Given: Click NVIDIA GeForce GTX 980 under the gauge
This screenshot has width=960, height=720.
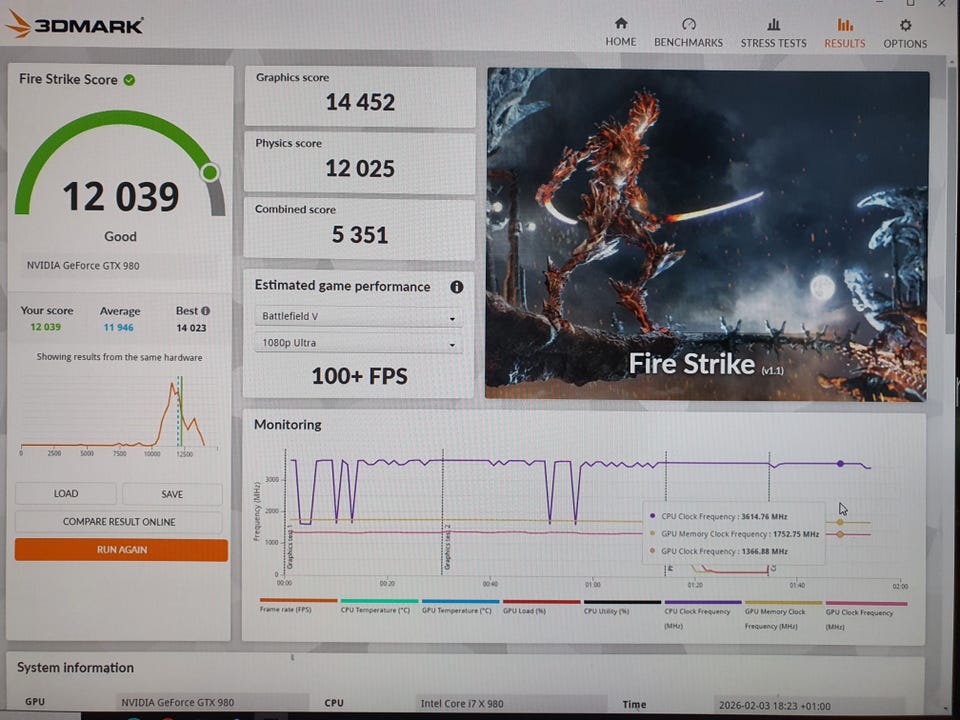Looking at the screenshot, I should [83, 266].
